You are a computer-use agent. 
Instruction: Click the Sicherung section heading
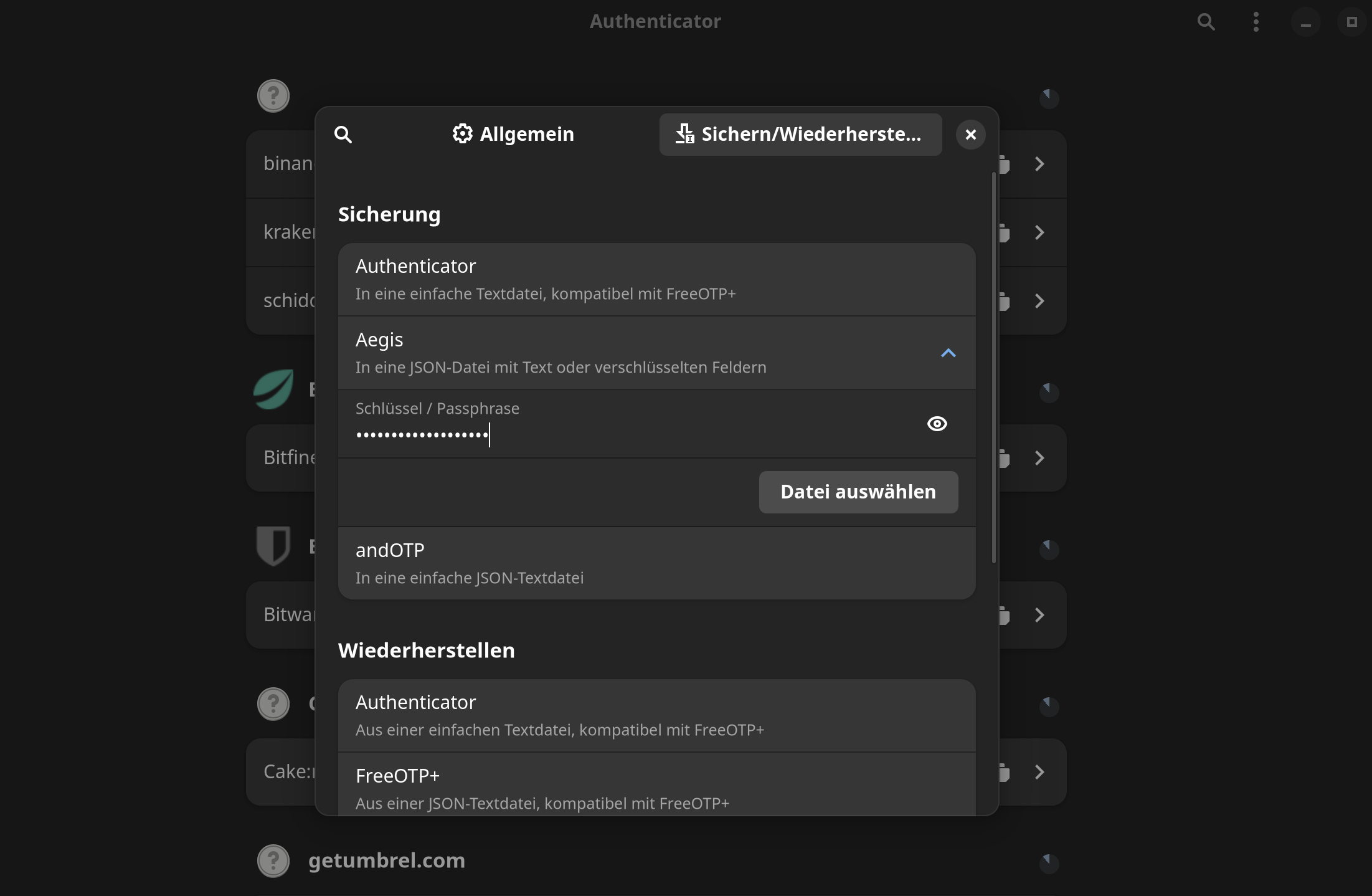[389, 214]
